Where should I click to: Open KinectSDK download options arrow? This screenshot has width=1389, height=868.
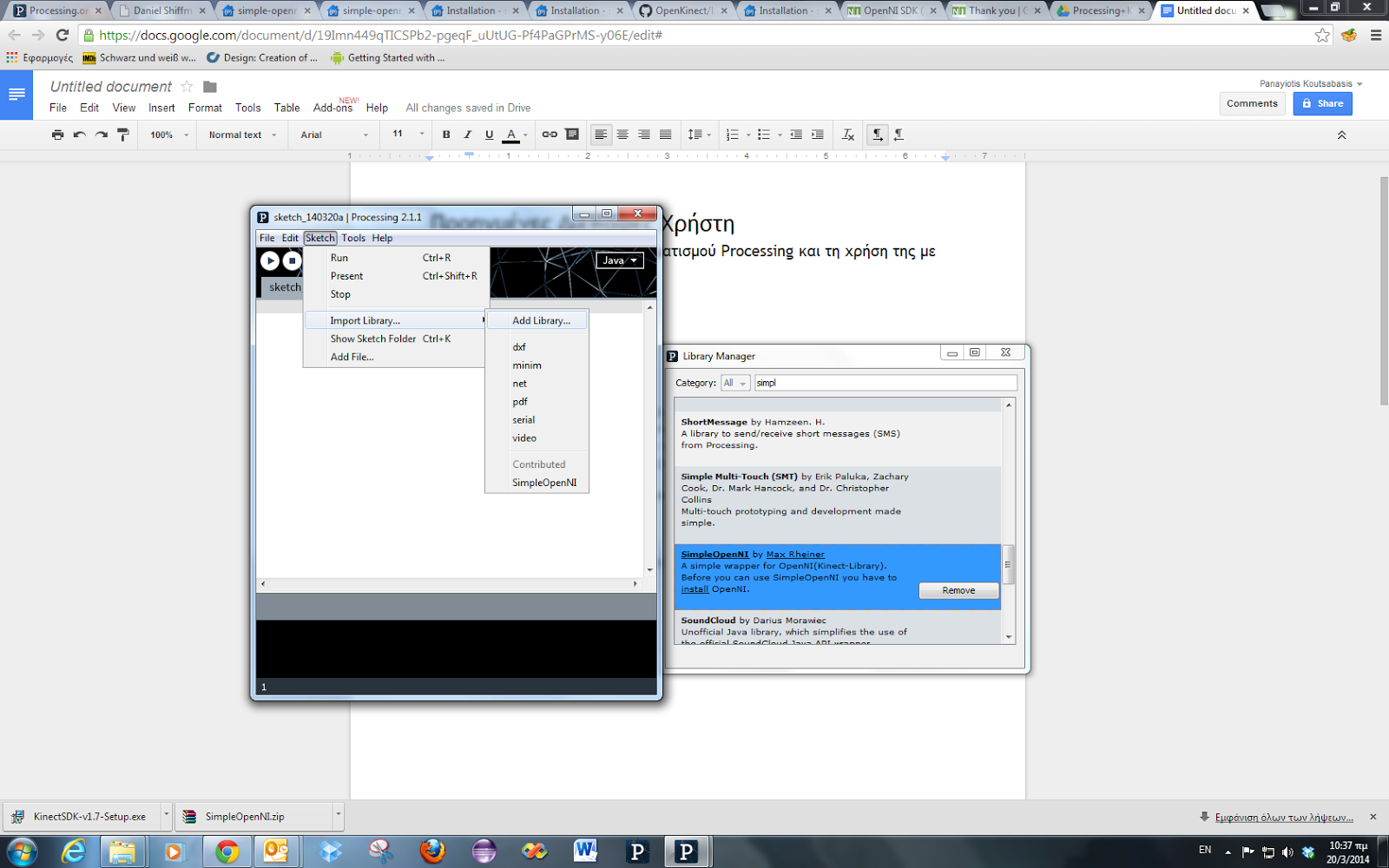(x=166, y=816)
